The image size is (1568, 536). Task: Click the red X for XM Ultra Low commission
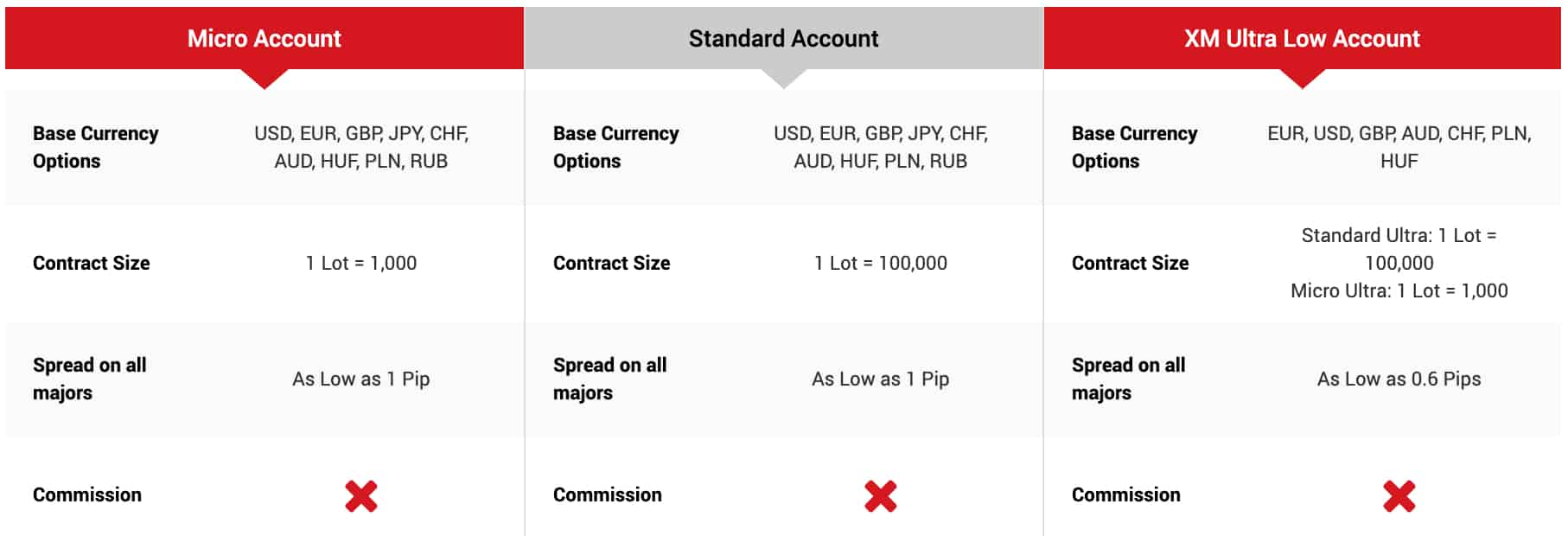[x=1399, y=496]
